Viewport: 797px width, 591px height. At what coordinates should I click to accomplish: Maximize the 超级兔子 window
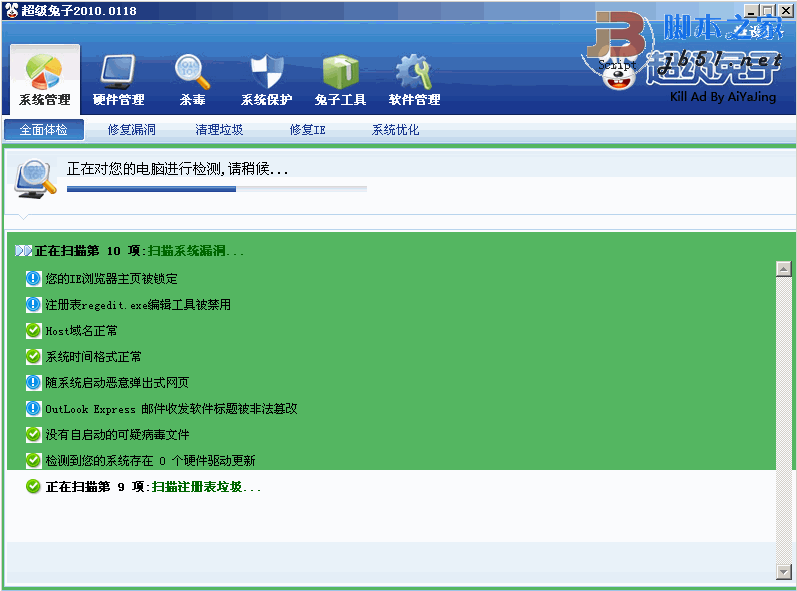(x=768, y=11)
